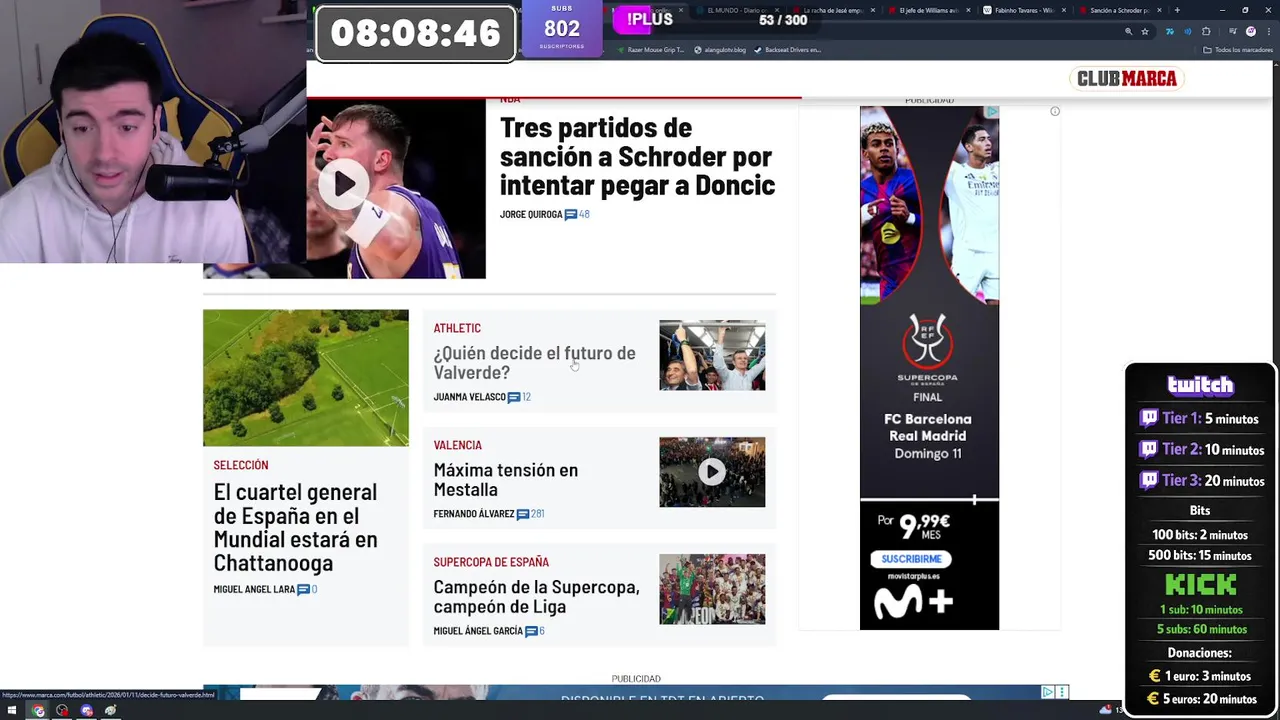Open the SUPERCOPA DE ESPAÑA section label
Image resolution: width=1280 pixels, height=720 pixels.
click(x=491, y=562)
